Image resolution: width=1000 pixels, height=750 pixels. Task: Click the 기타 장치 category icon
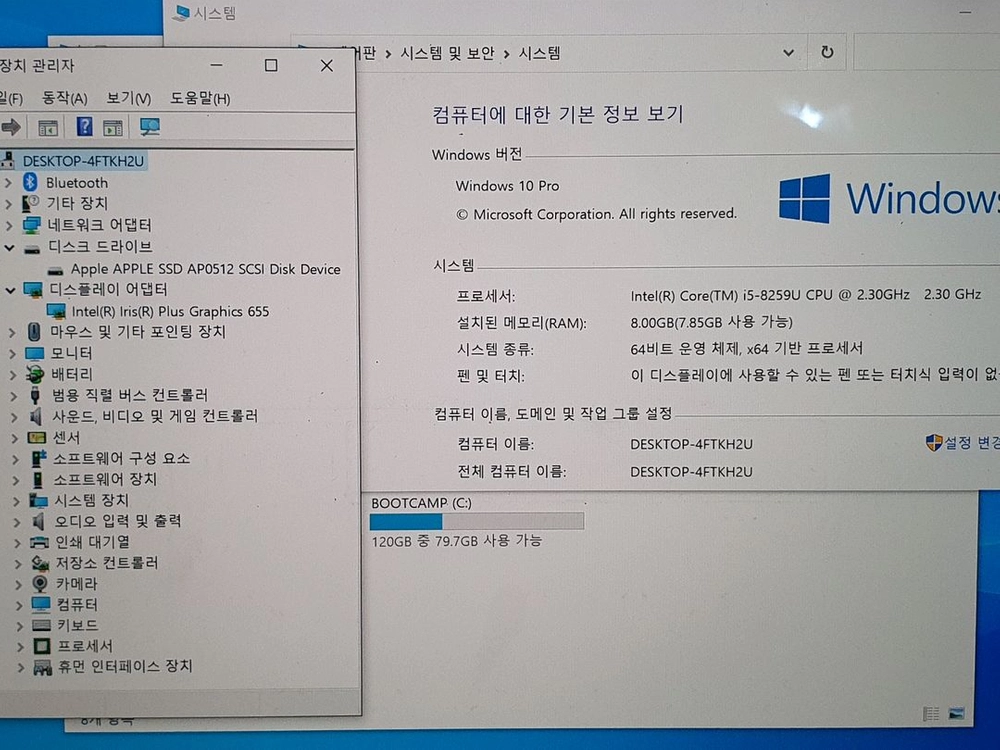pos(30,203)
